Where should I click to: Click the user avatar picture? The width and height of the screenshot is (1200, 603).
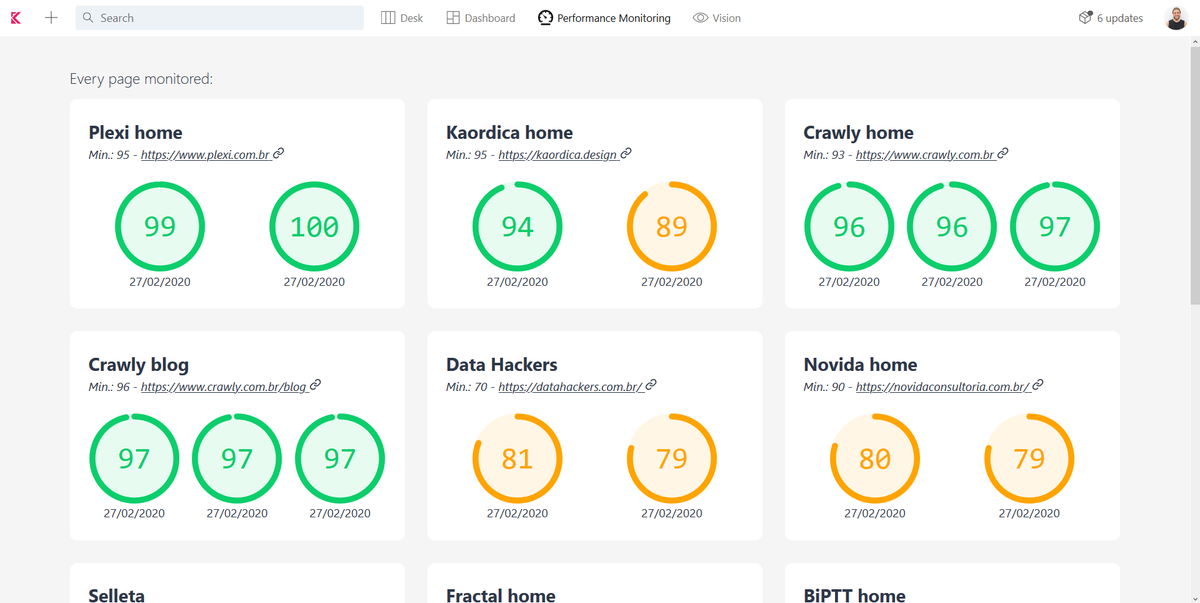tap(1176, 18)
